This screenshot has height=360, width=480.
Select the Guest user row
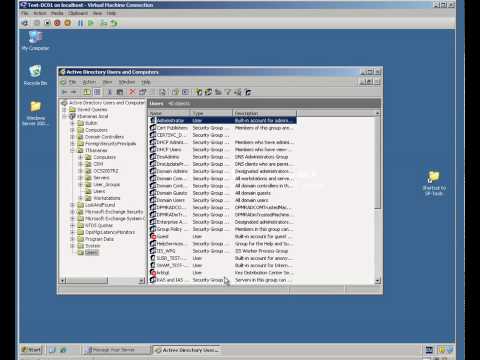[222, 236]
